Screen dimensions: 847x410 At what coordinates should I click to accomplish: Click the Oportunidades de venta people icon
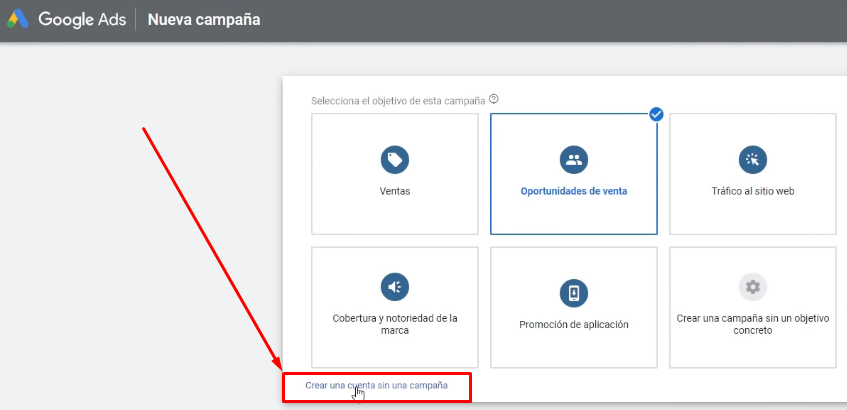574,159
